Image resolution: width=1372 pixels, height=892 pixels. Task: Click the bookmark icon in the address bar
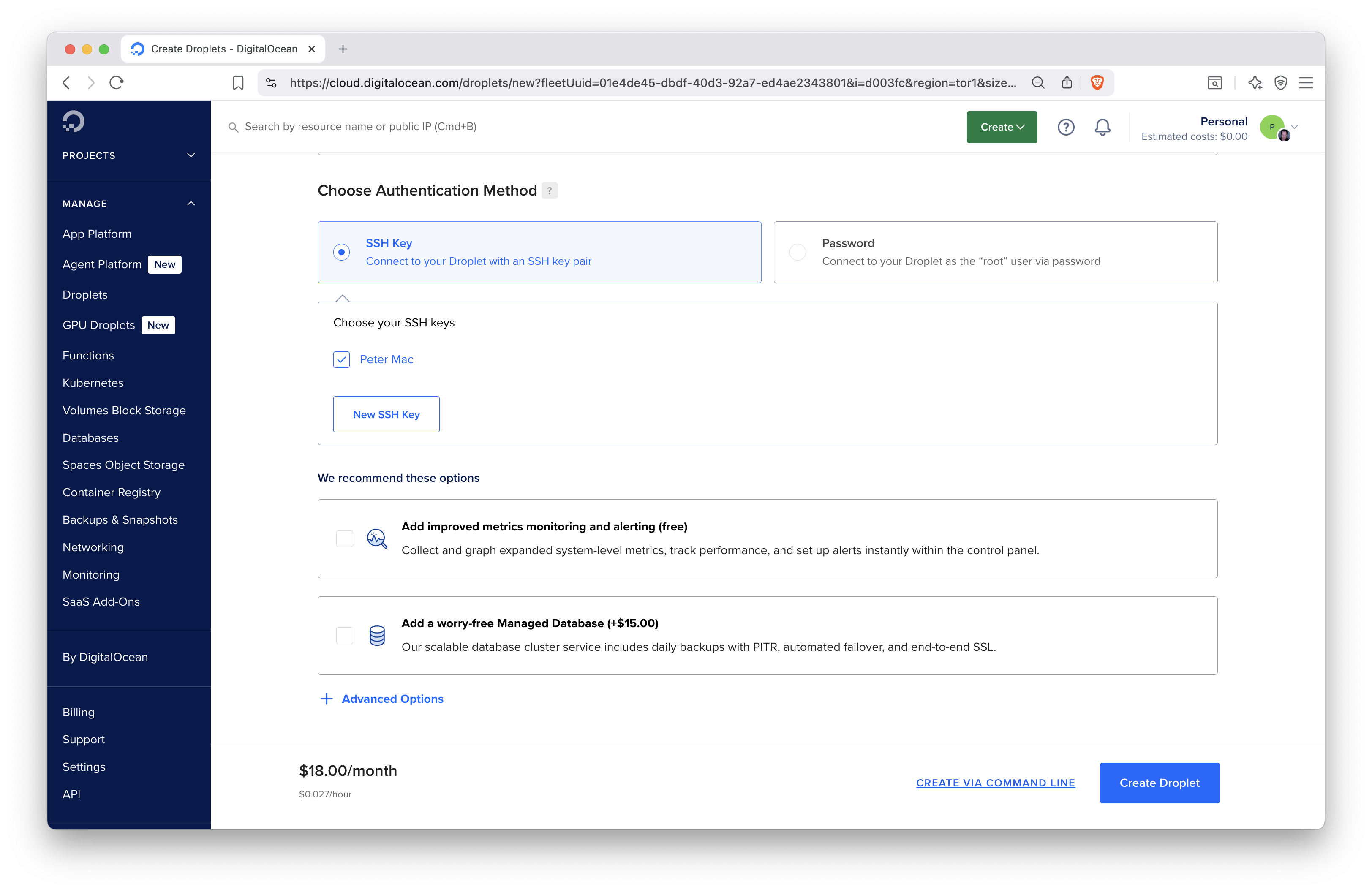[x=238, y=82]
